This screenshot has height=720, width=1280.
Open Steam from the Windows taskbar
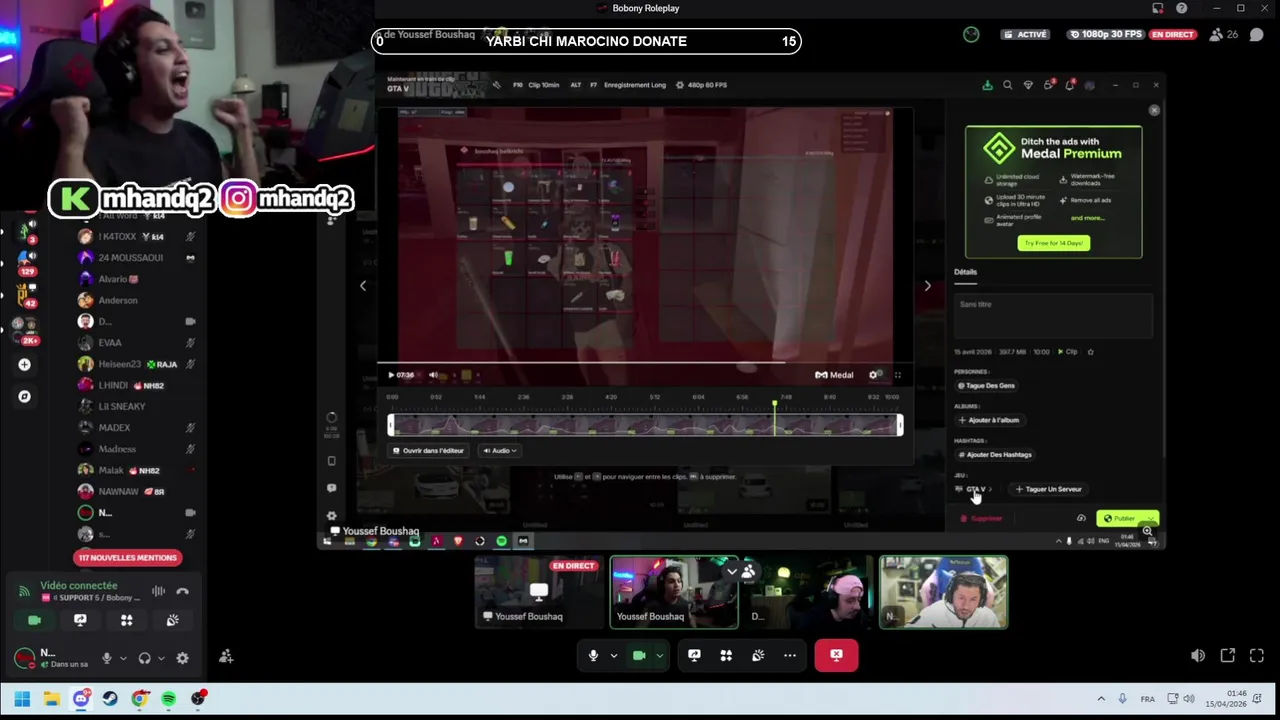[110, 699]
